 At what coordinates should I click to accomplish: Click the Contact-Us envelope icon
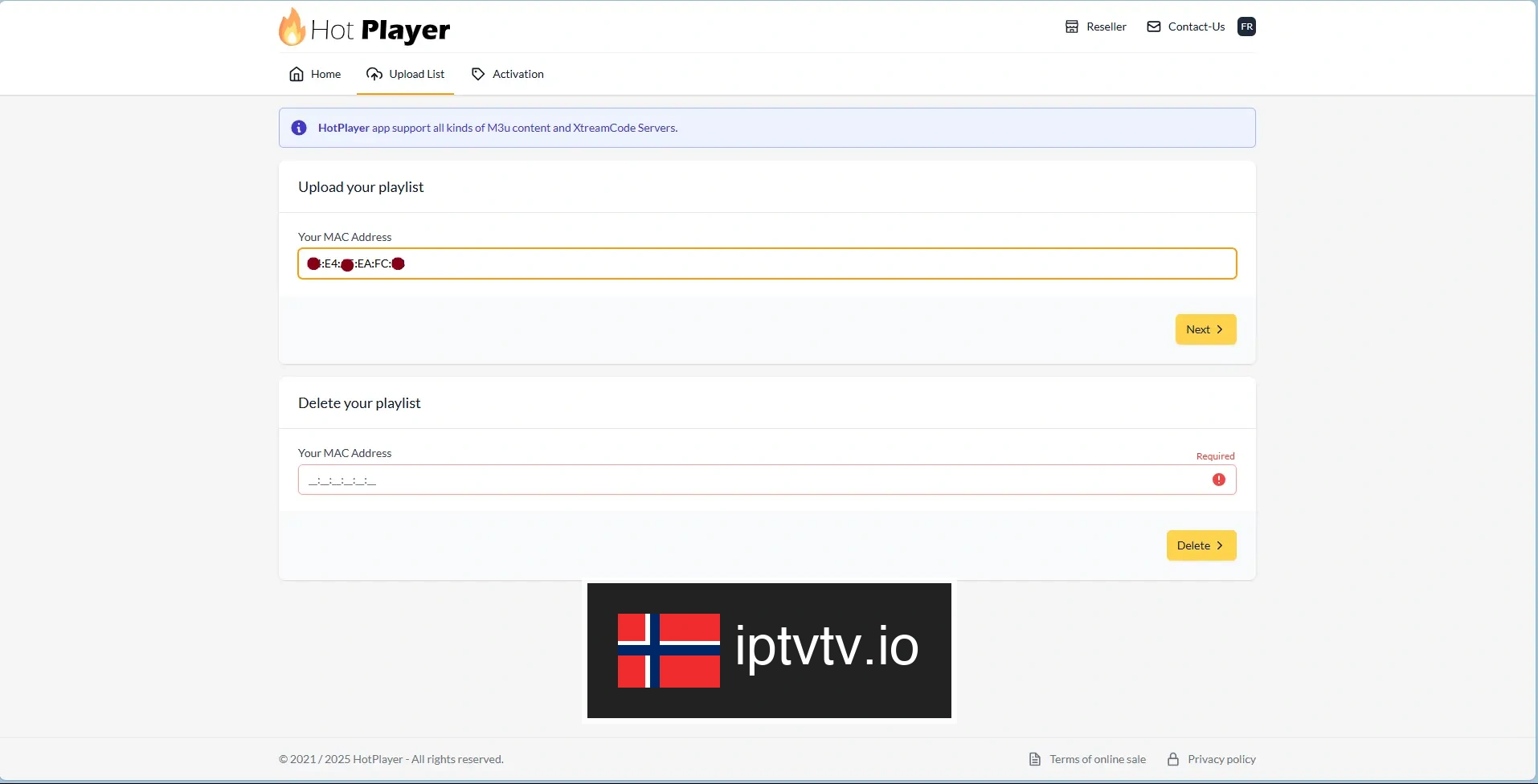1154,27
